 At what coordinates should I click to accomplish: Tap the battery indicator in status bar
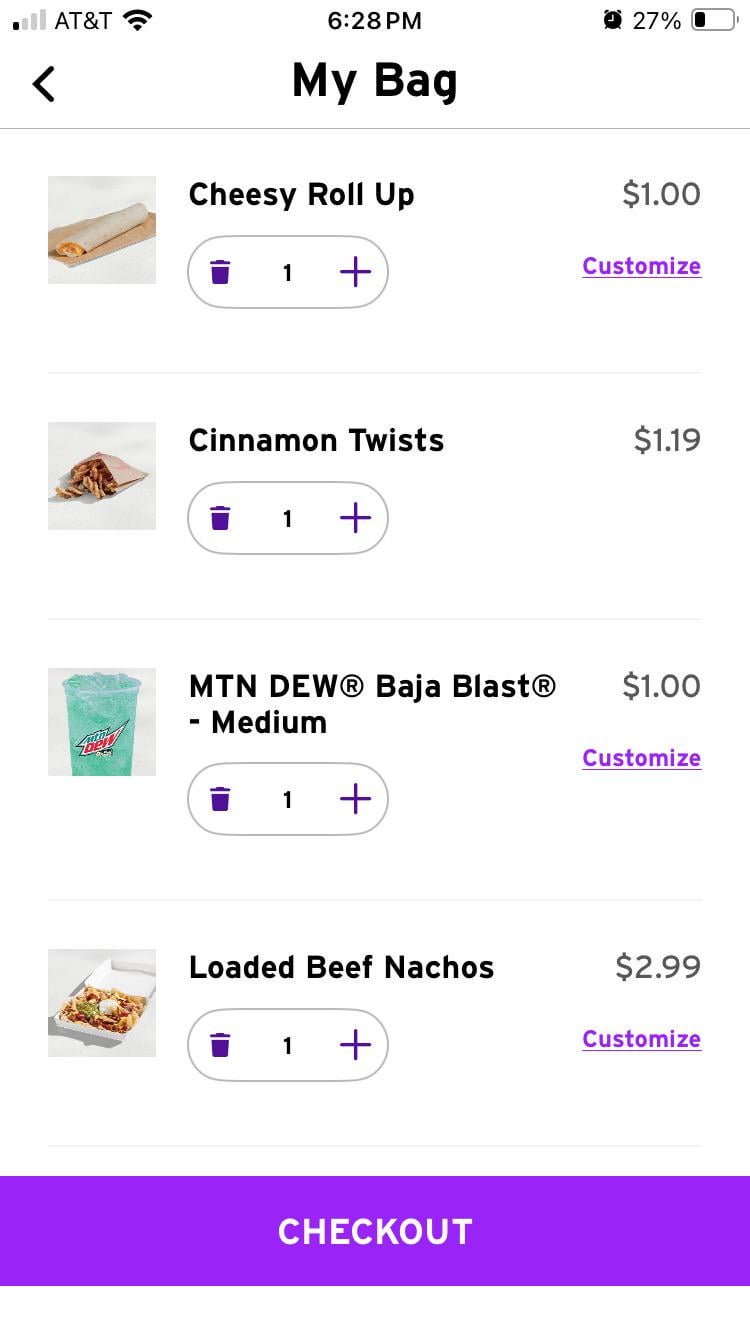click(x=713, y=20)
